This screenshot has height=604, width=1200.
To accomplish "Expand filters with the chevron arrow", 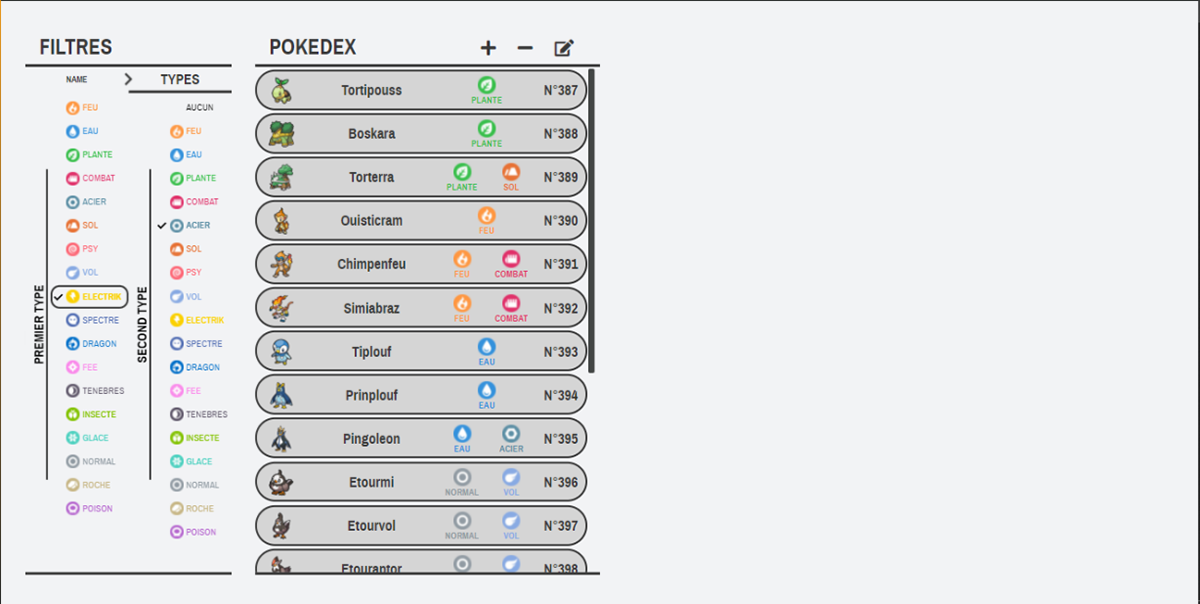I will click(128, 79).
